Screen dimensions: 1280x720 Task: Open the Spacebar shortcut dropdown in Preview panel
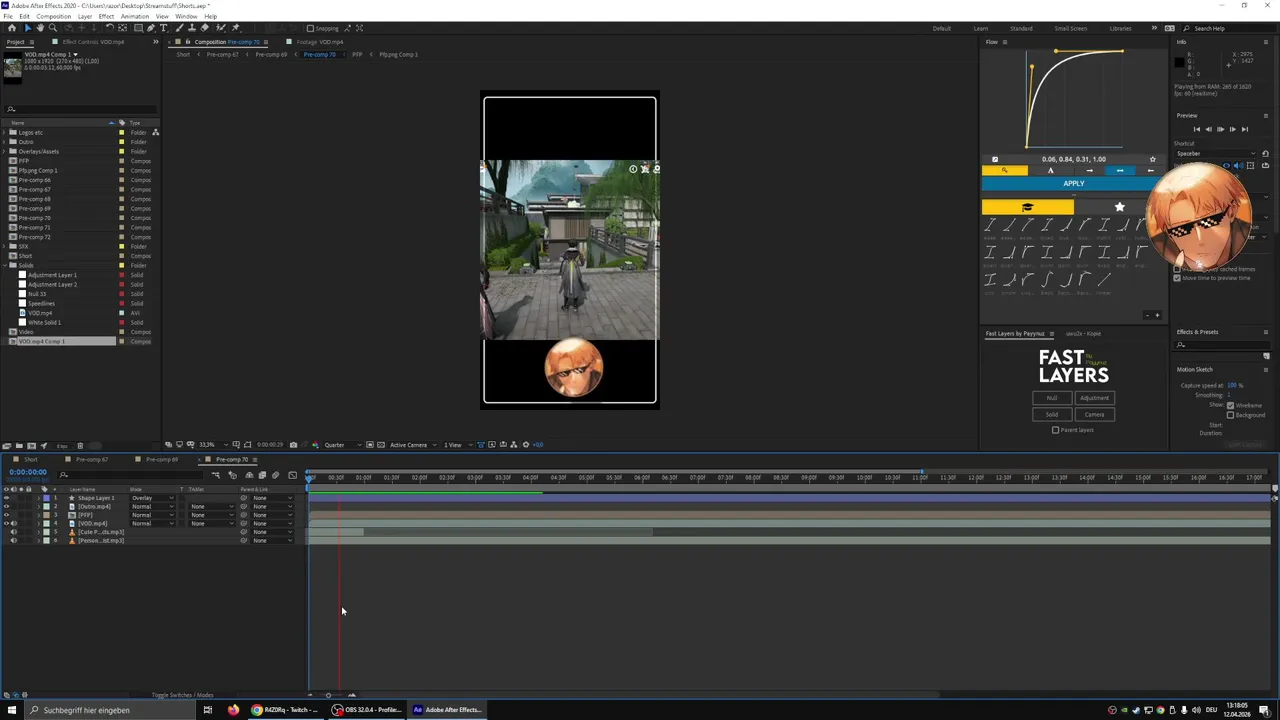coord(1216,153)
